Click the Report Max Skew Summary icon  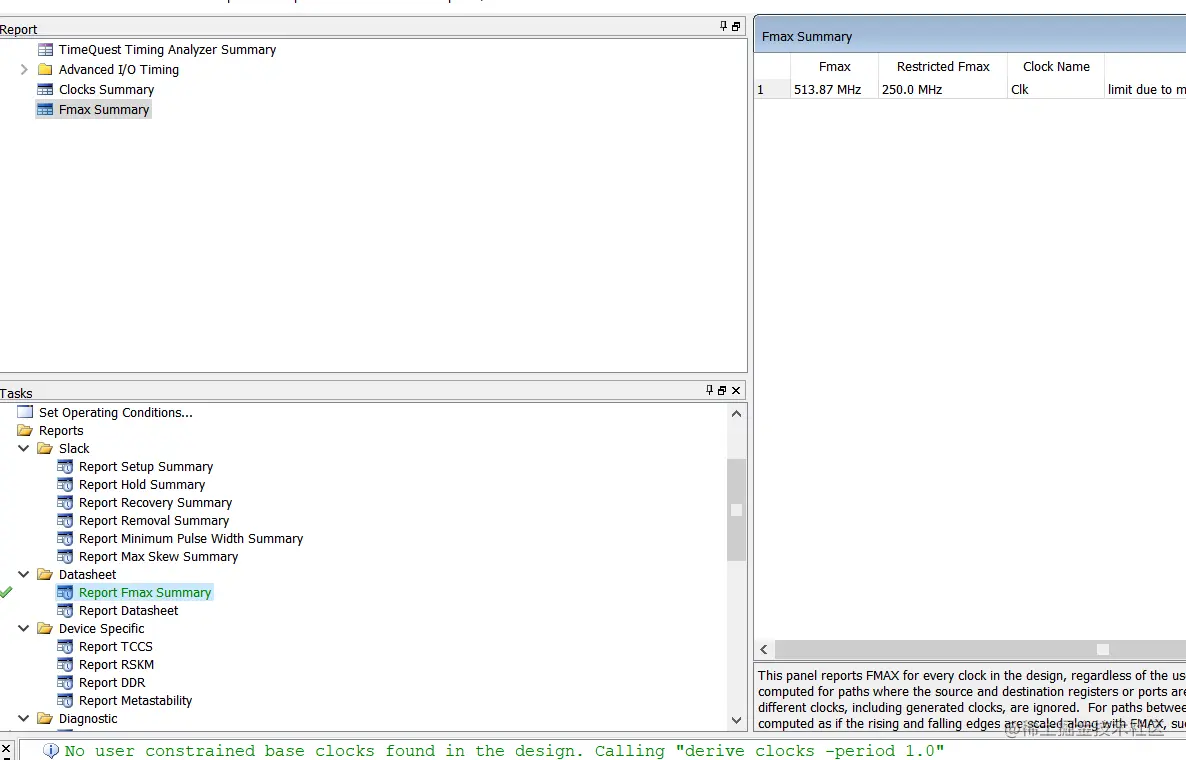(x=66, y=557)
